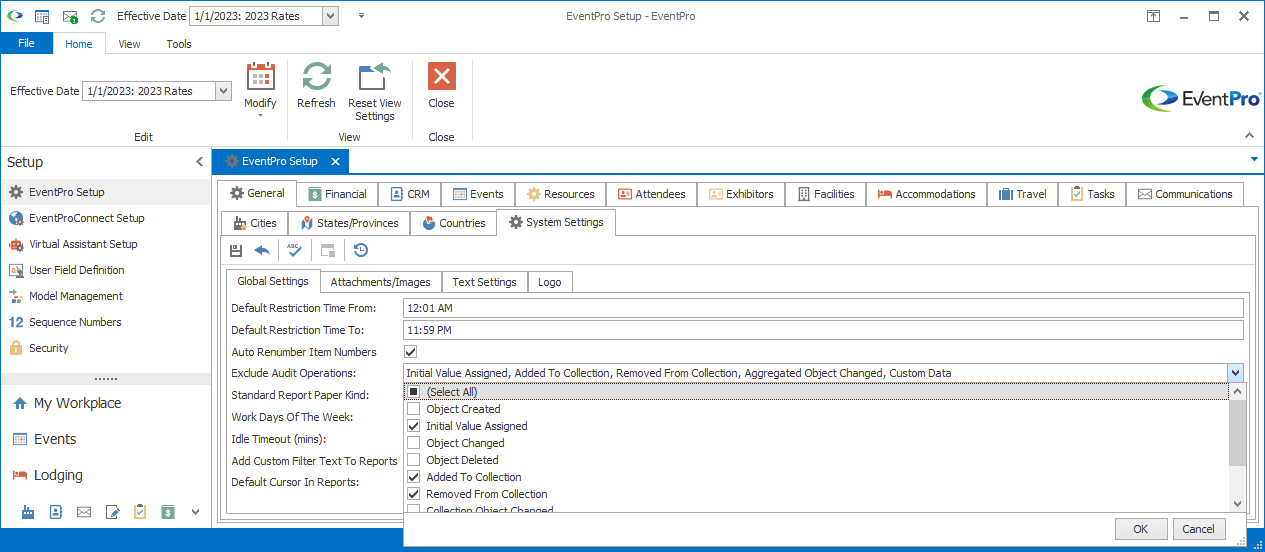Click the blue undo arrow icon

pos(262,251)
